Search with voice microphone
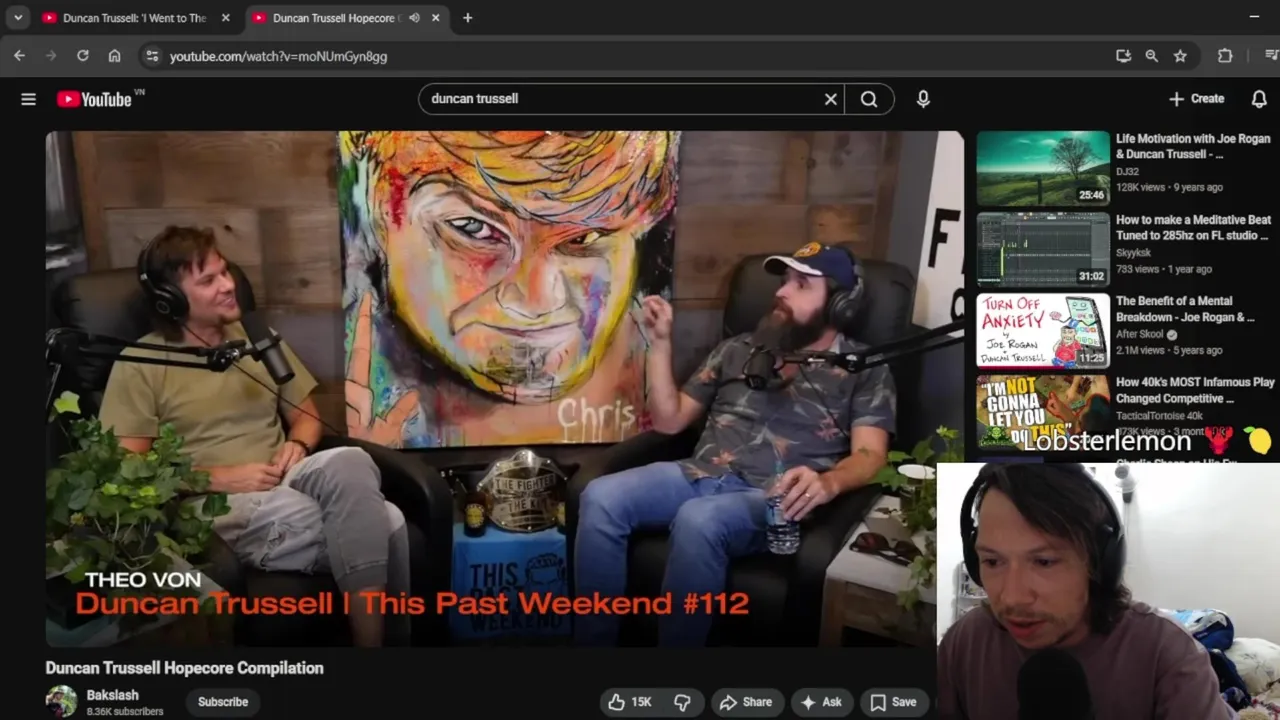This screenshot has height=720, width=1280. pos(923,99)
